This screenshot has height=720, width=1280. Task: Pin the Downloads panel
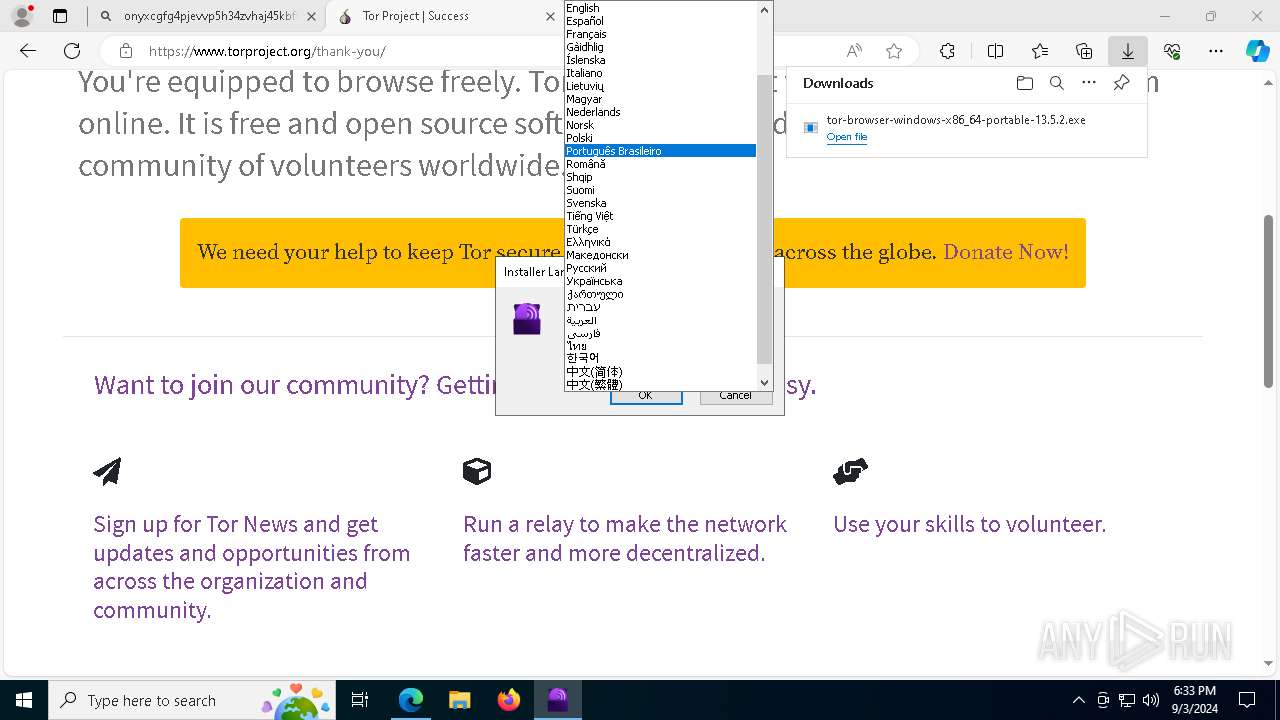click(1122, 83)
